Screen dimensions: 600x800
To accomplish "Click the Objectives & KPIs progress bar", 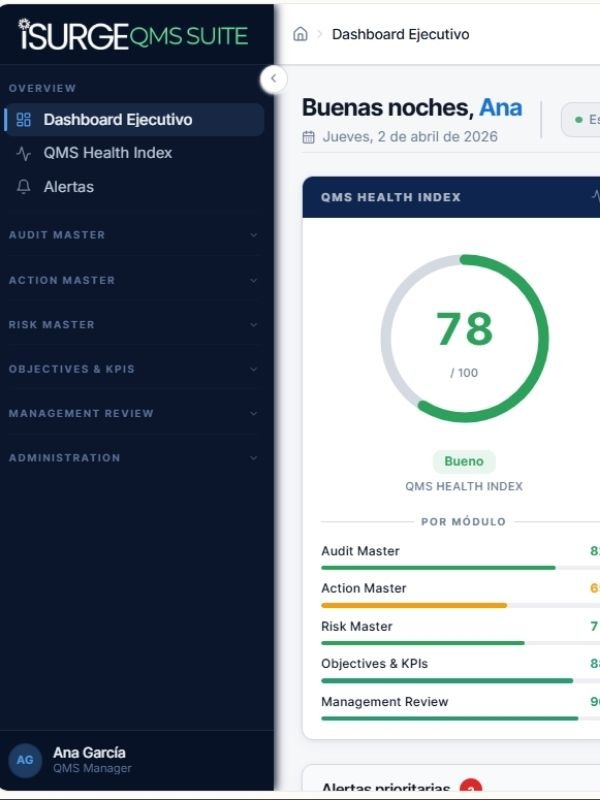I will 460,681.
